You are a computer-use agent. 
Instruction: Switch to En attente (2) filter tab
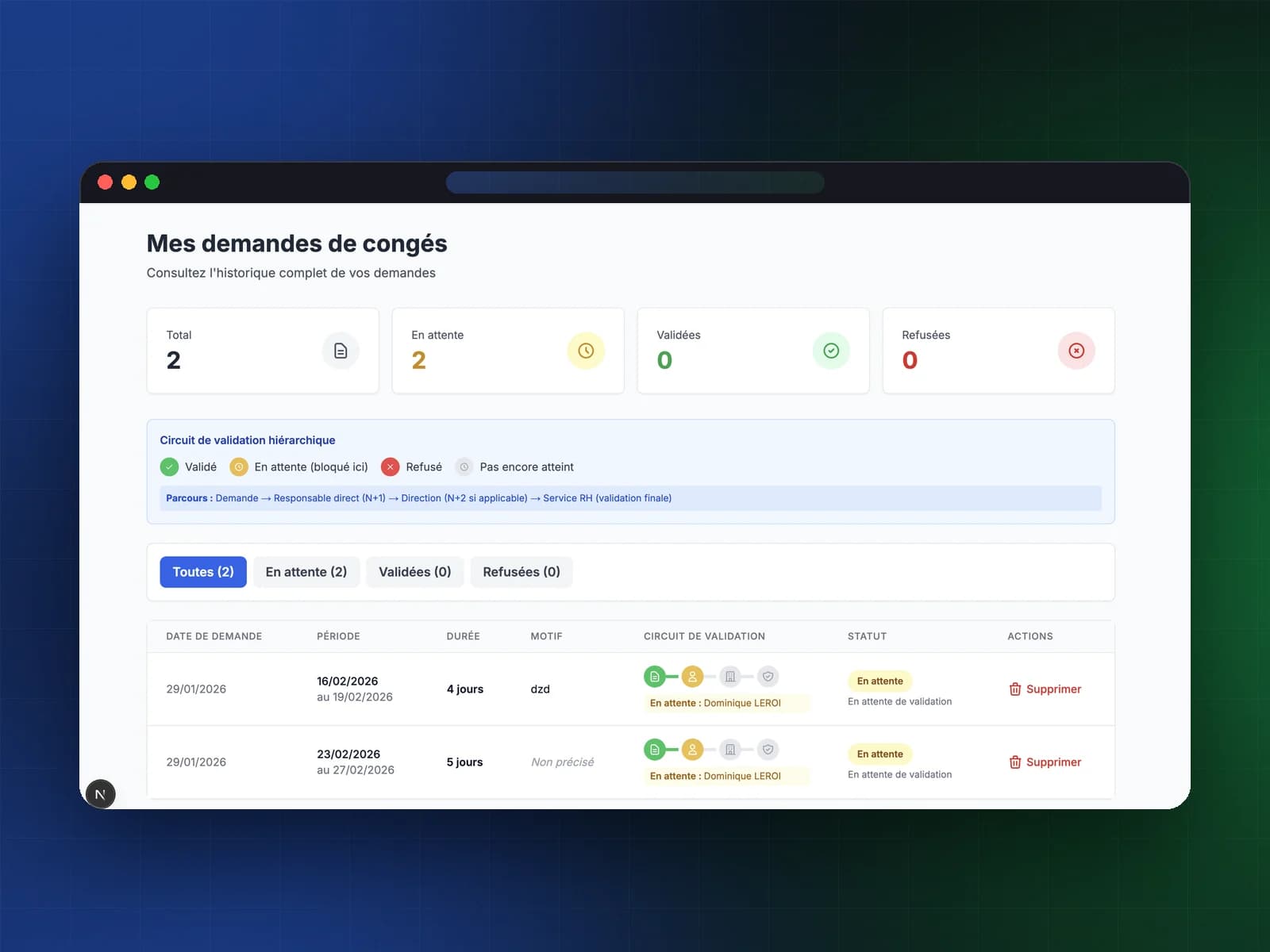(x=306, y=572)
